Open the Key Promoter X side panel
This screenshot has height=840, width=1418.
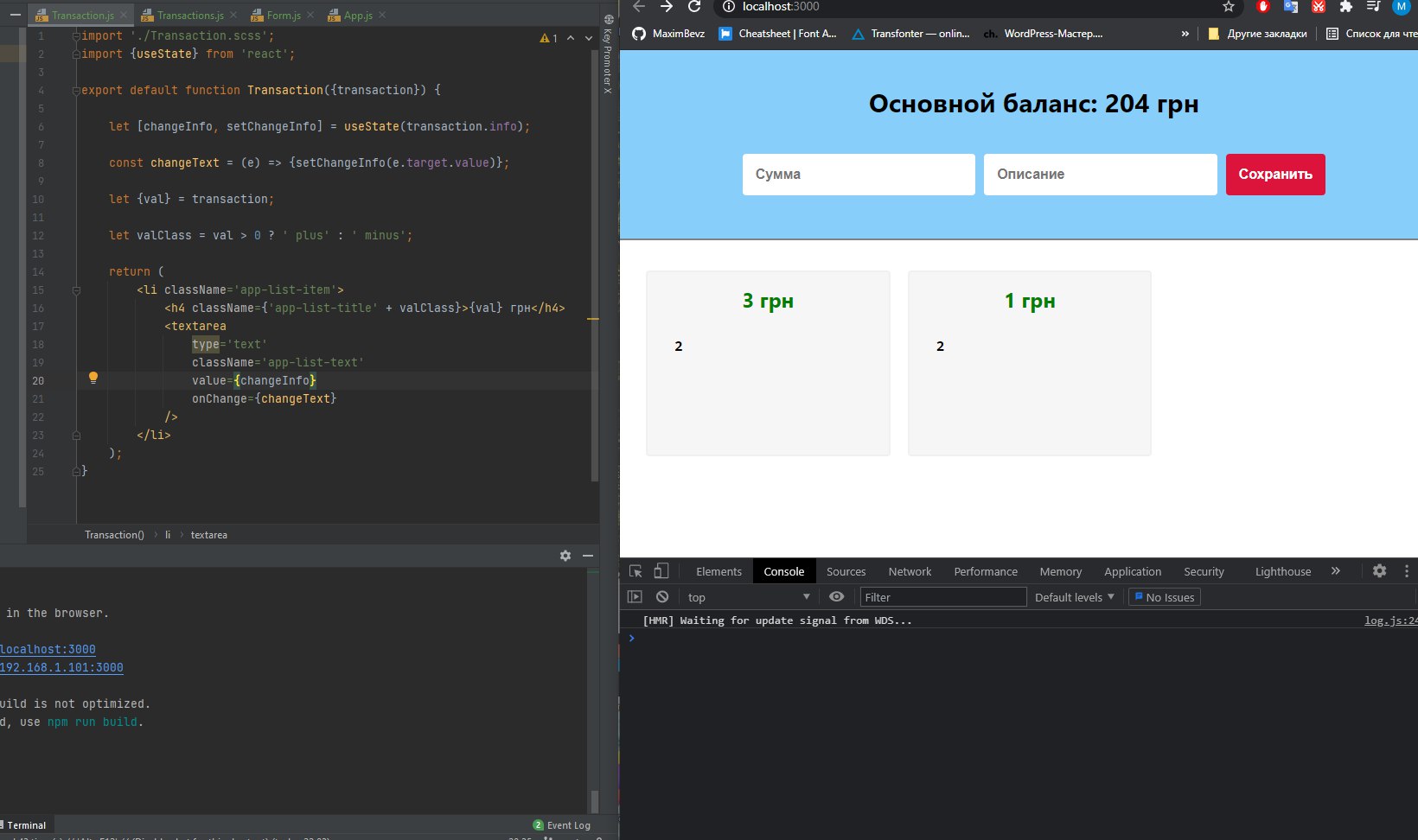coord(608,55)
